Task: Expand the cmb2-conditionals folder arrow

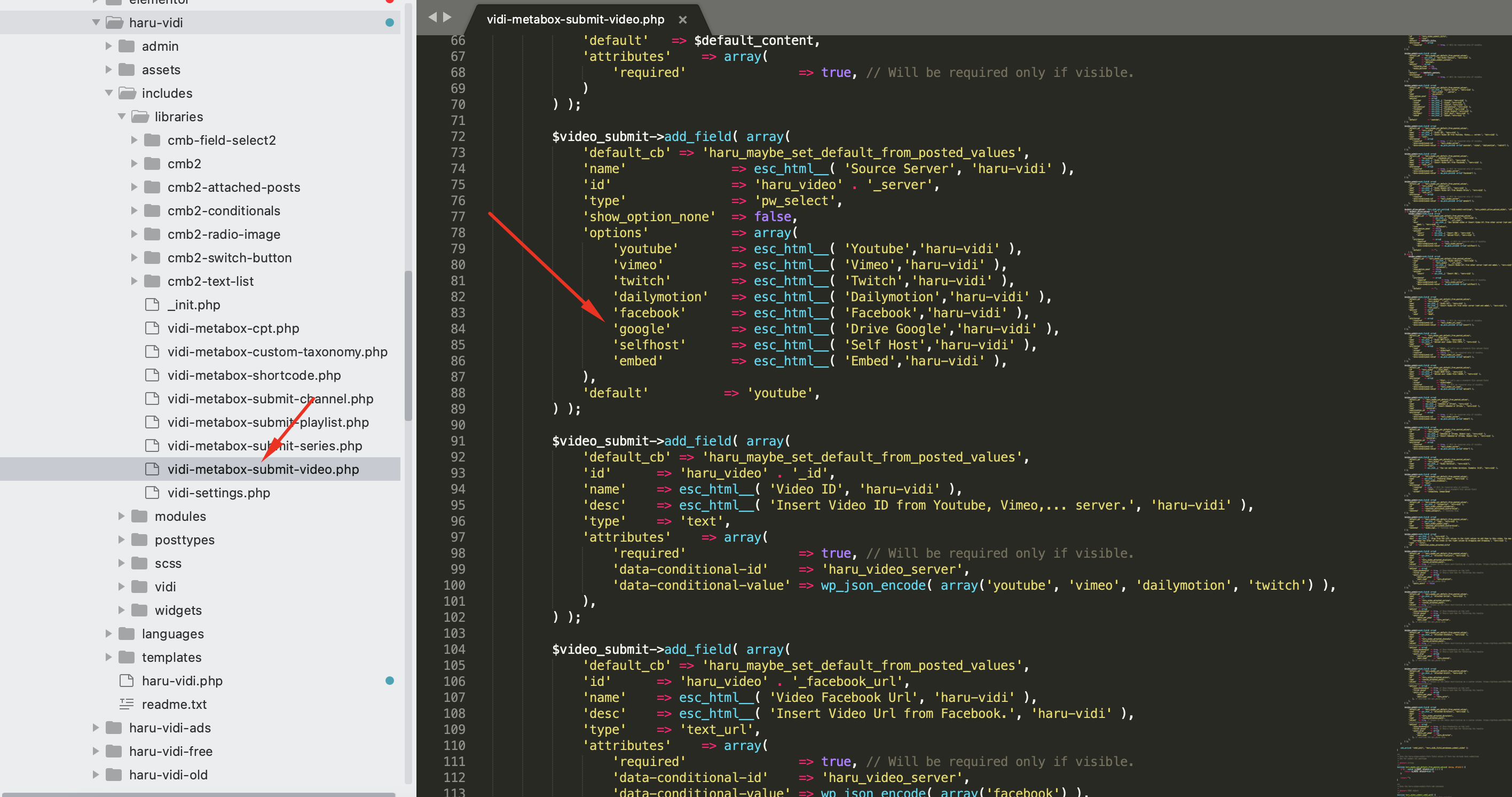Action: click(135, 210)
